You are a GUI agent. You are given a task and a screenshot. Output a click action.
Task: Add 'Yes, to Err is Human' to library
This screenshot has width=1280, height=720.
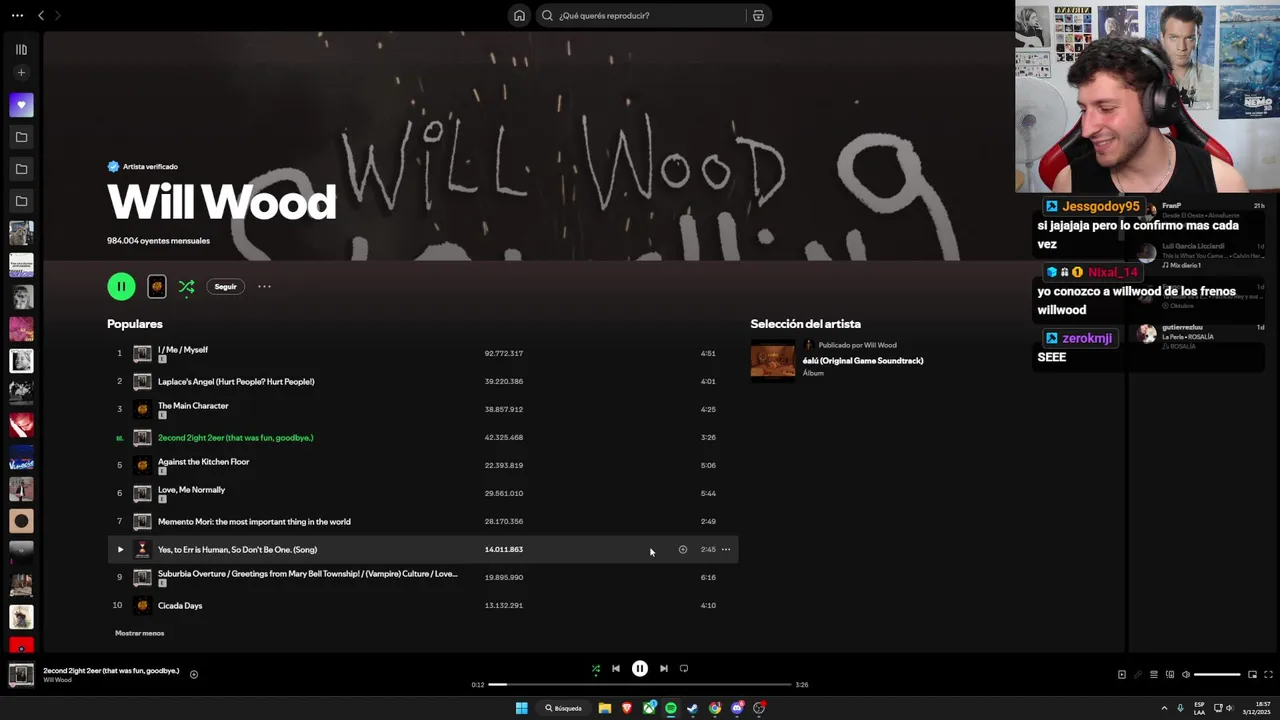[683, 549]
